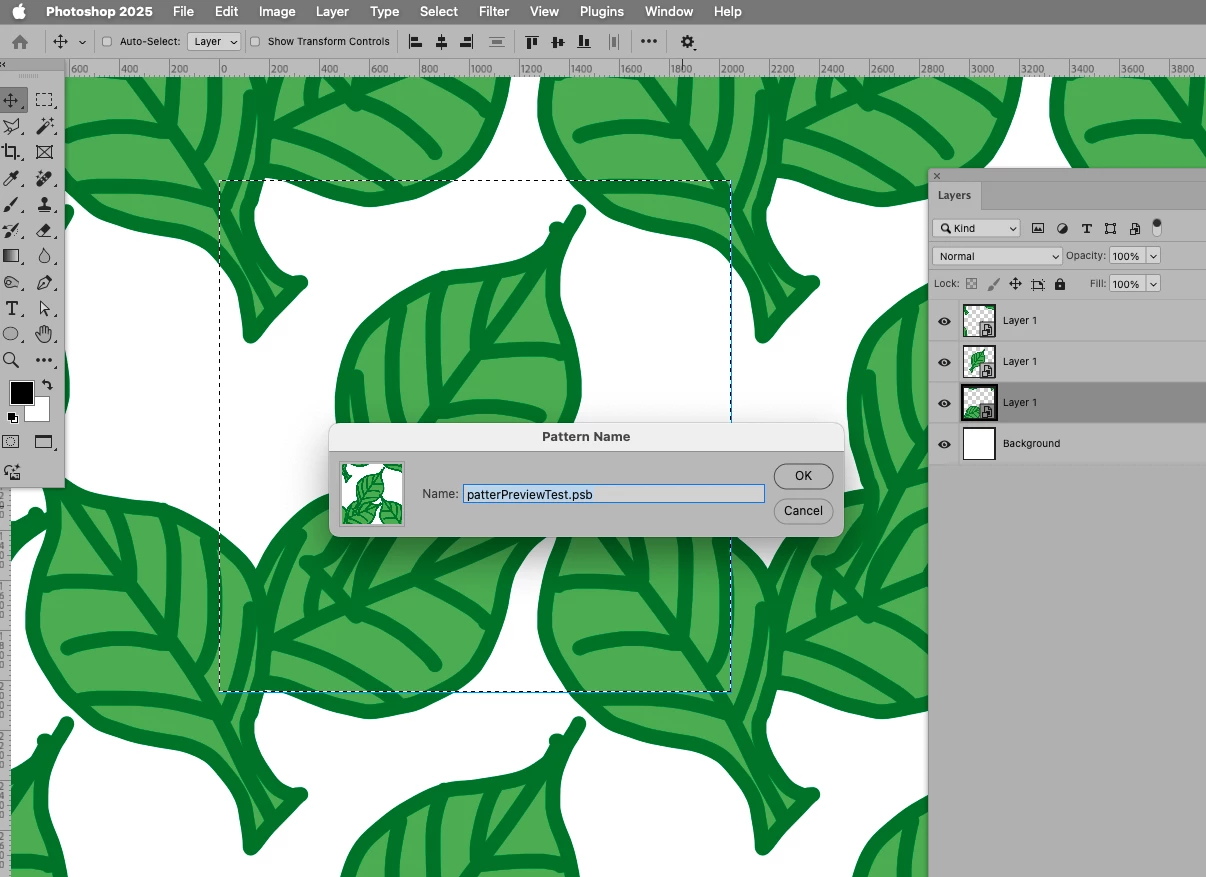The width and height of the screenshot is (1206, 877).
Task: Select the Eraser tool
Action: [44, 230]
